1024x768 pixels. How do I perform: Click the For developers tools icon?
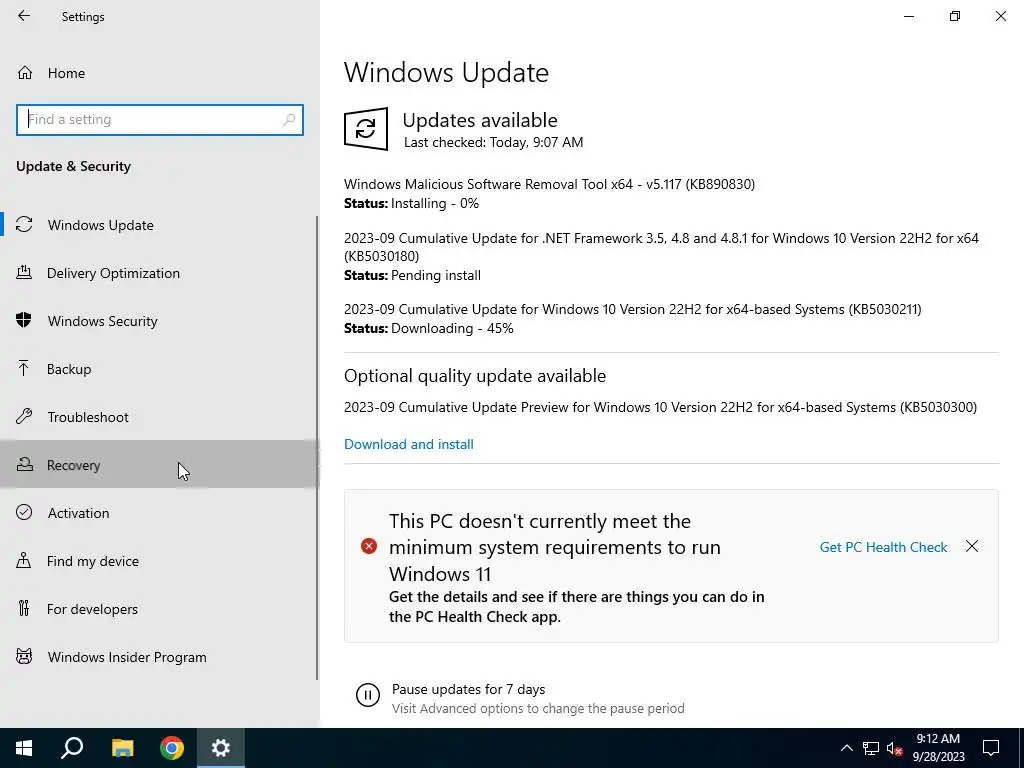point(24,609)
